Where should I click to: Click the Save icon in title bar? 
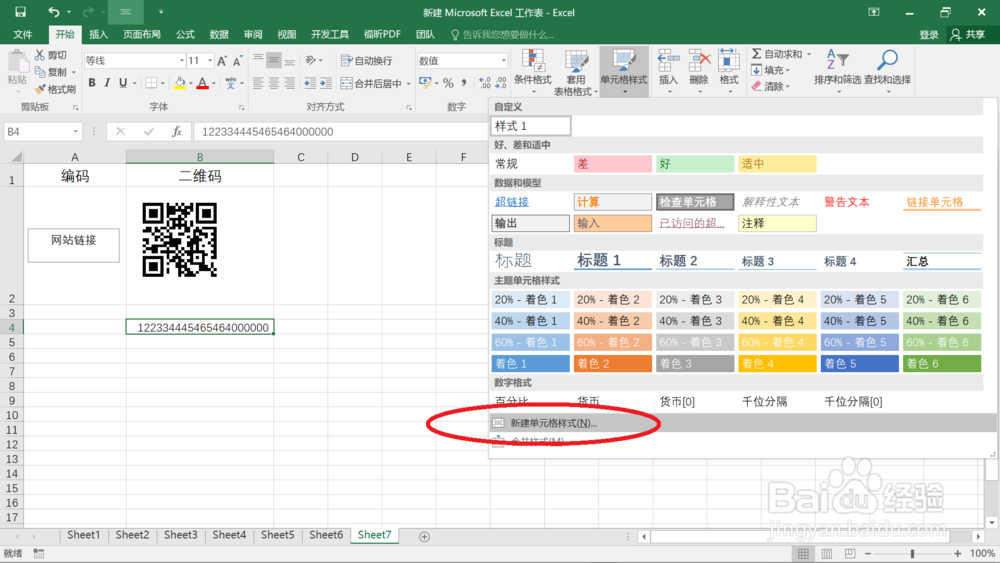20,12
